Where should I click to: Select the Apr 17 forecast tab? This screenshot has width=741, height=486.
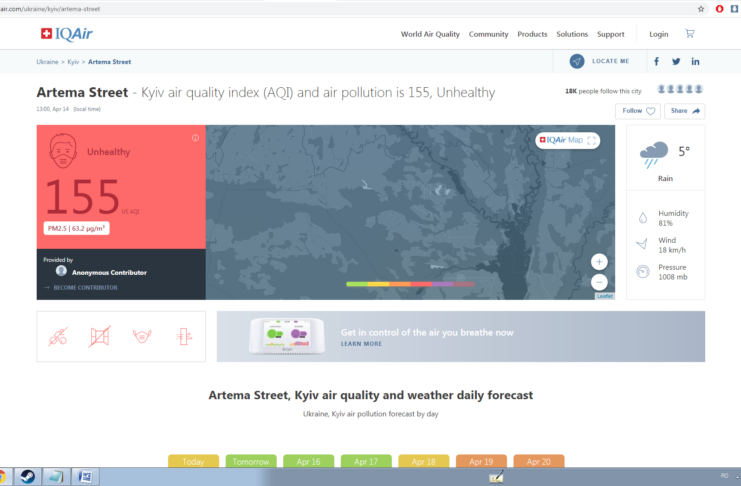tap(366, 461)
